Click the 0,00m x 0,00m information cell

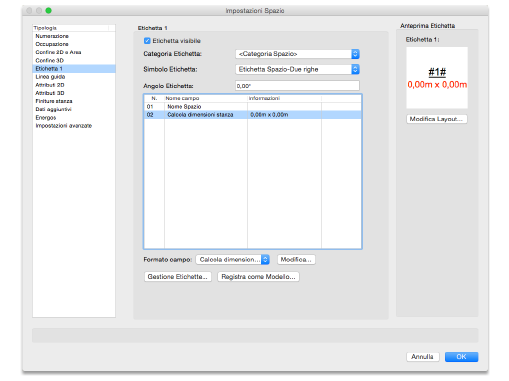click(x=284, y=115)
